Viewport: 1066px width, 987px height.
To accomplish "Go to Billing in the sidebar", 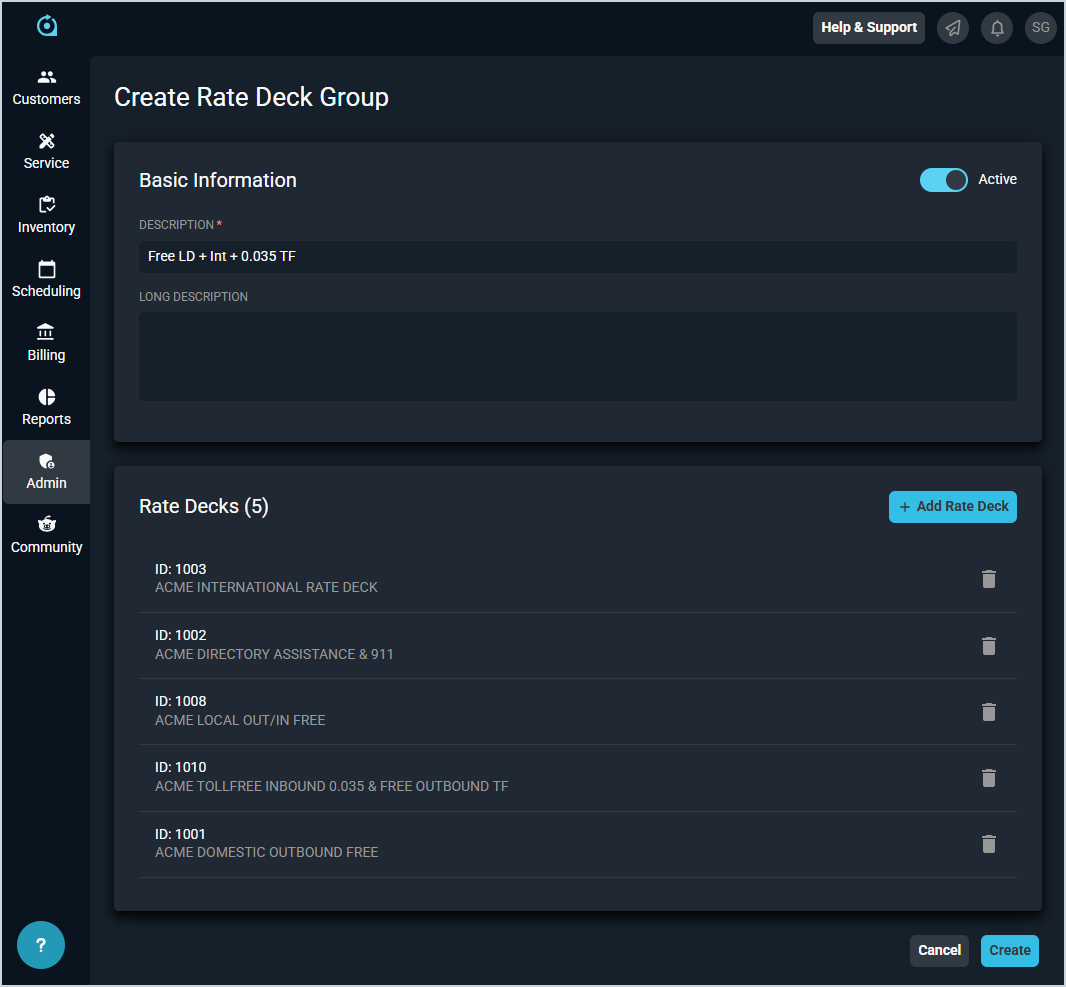I will pyautogui.click(x=46, y=344).
